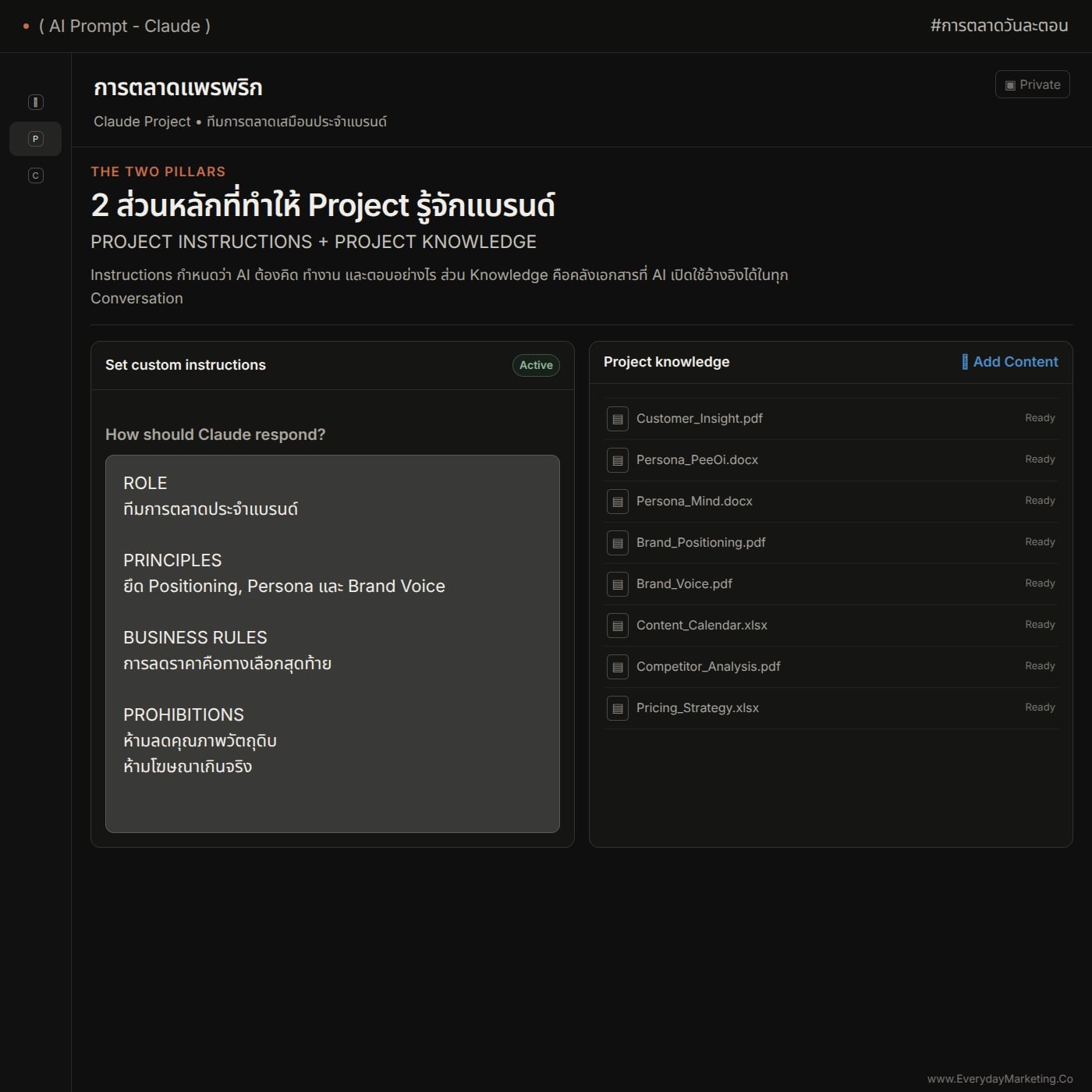Open the Persona_Mind.docx file name
Image resolution: width=1092 pixels, height=1092 pixels.
694,501
